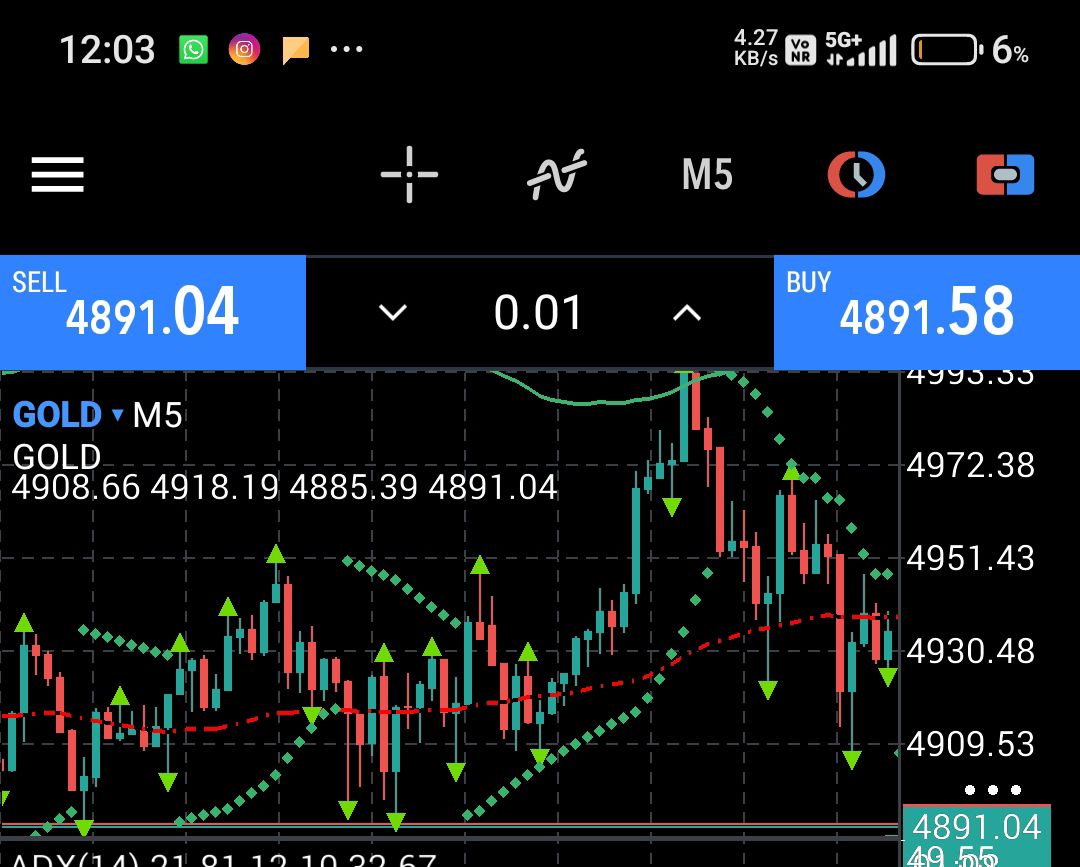Open the indicators list icon
Image resolution: width=1080 pixels, height=867 pixels.
click(556, 175)
